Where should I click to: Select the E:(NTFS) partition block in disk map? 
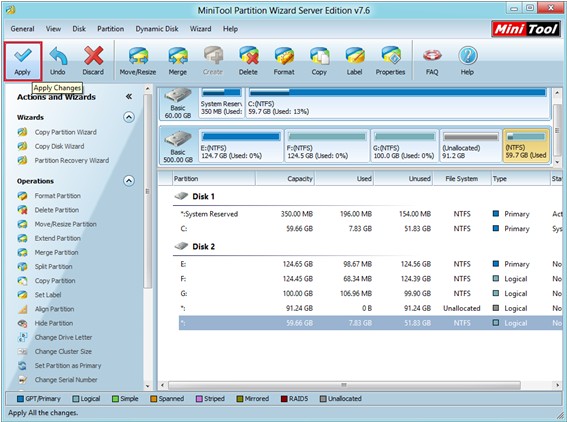coord(241,146)
